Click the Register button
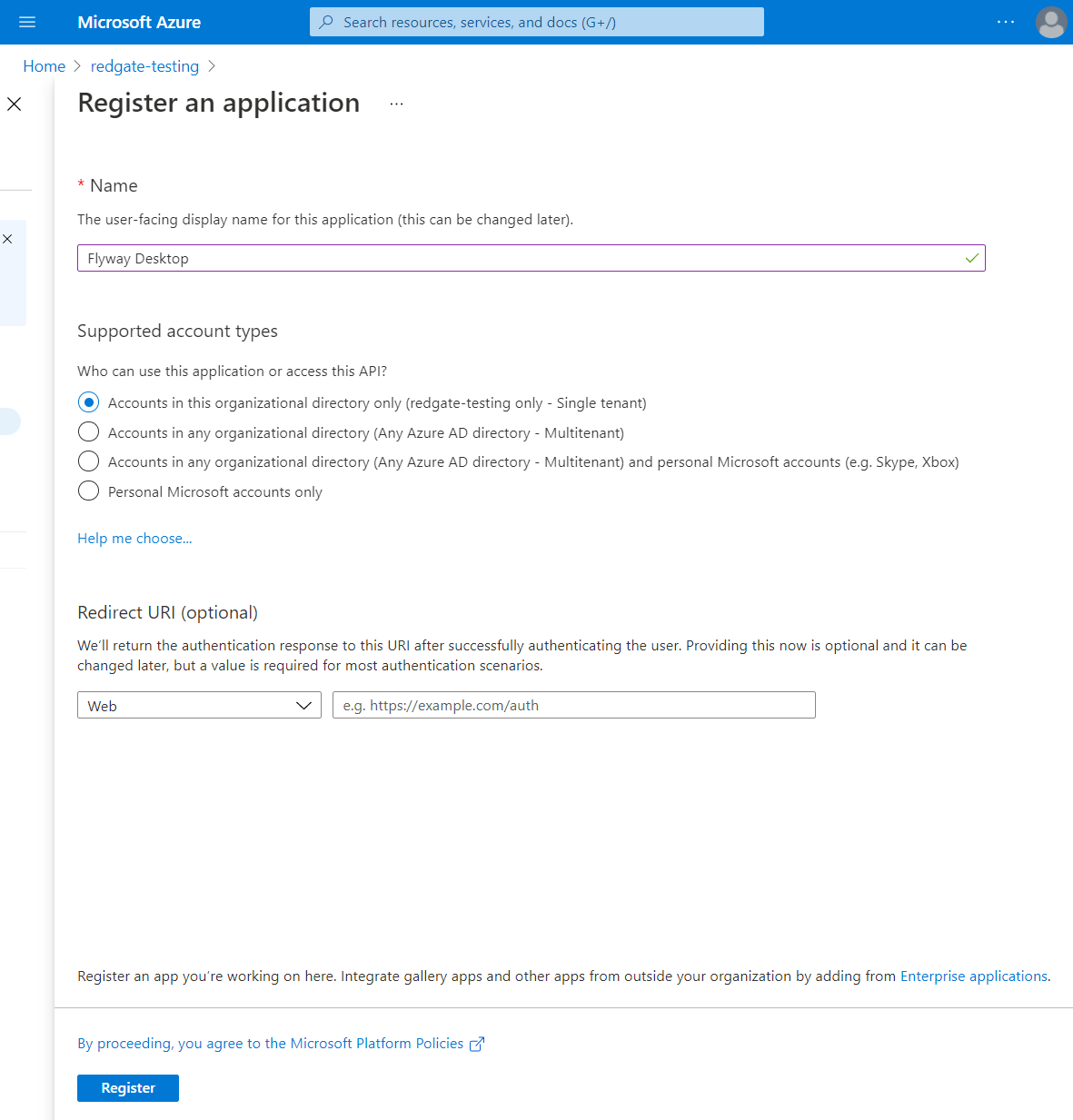 tap(128, 1088)
